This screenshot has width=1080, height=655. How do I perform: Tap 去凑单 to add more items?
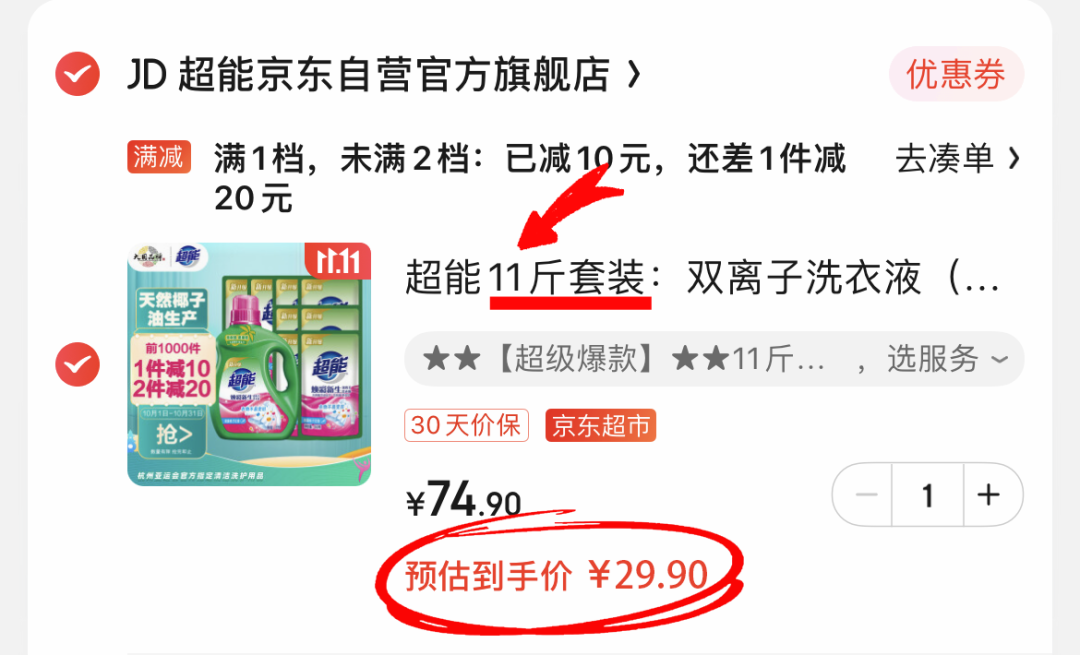coord(944,159)
